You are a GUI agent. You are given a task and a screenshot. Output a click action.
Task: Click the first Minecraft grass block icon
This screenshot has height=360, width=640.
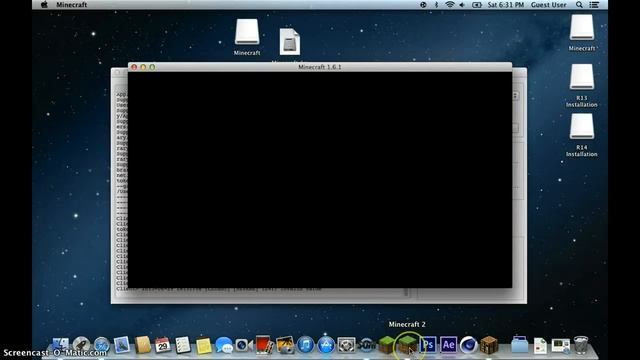[387, 345]
